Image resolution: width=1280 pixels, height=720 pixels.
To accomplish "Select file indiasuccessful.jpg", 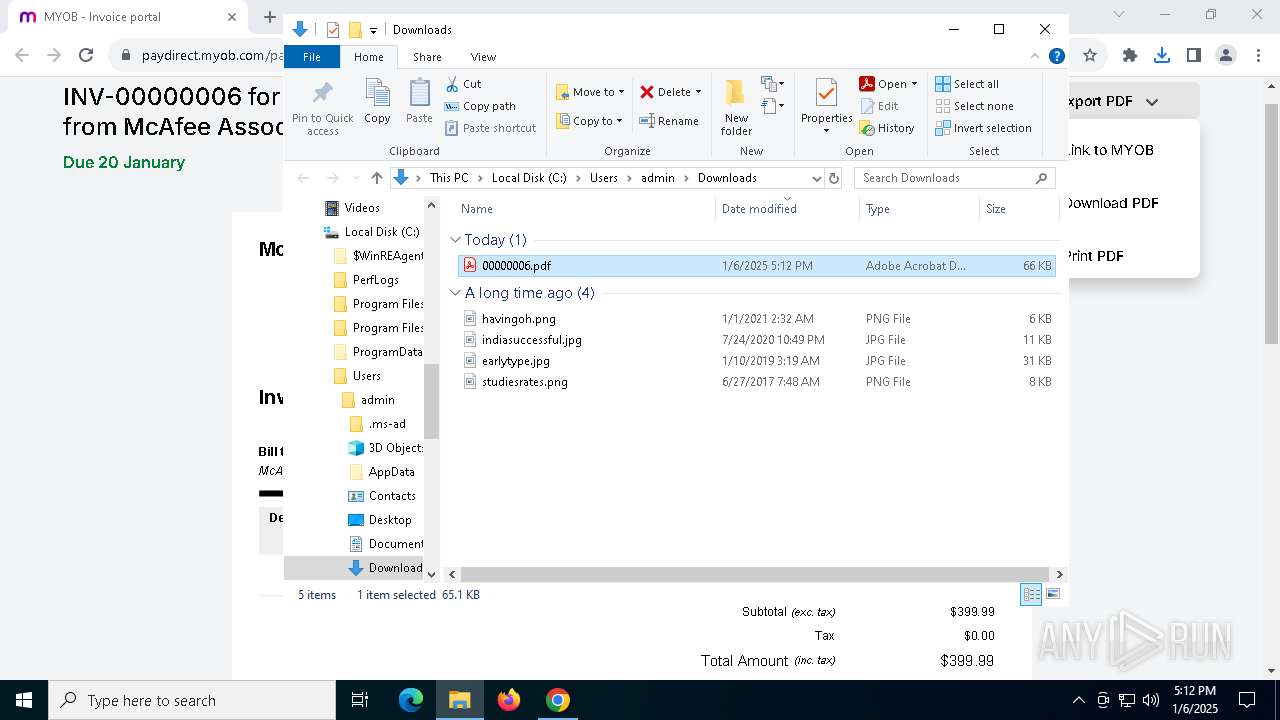I will tap(757, 340).
